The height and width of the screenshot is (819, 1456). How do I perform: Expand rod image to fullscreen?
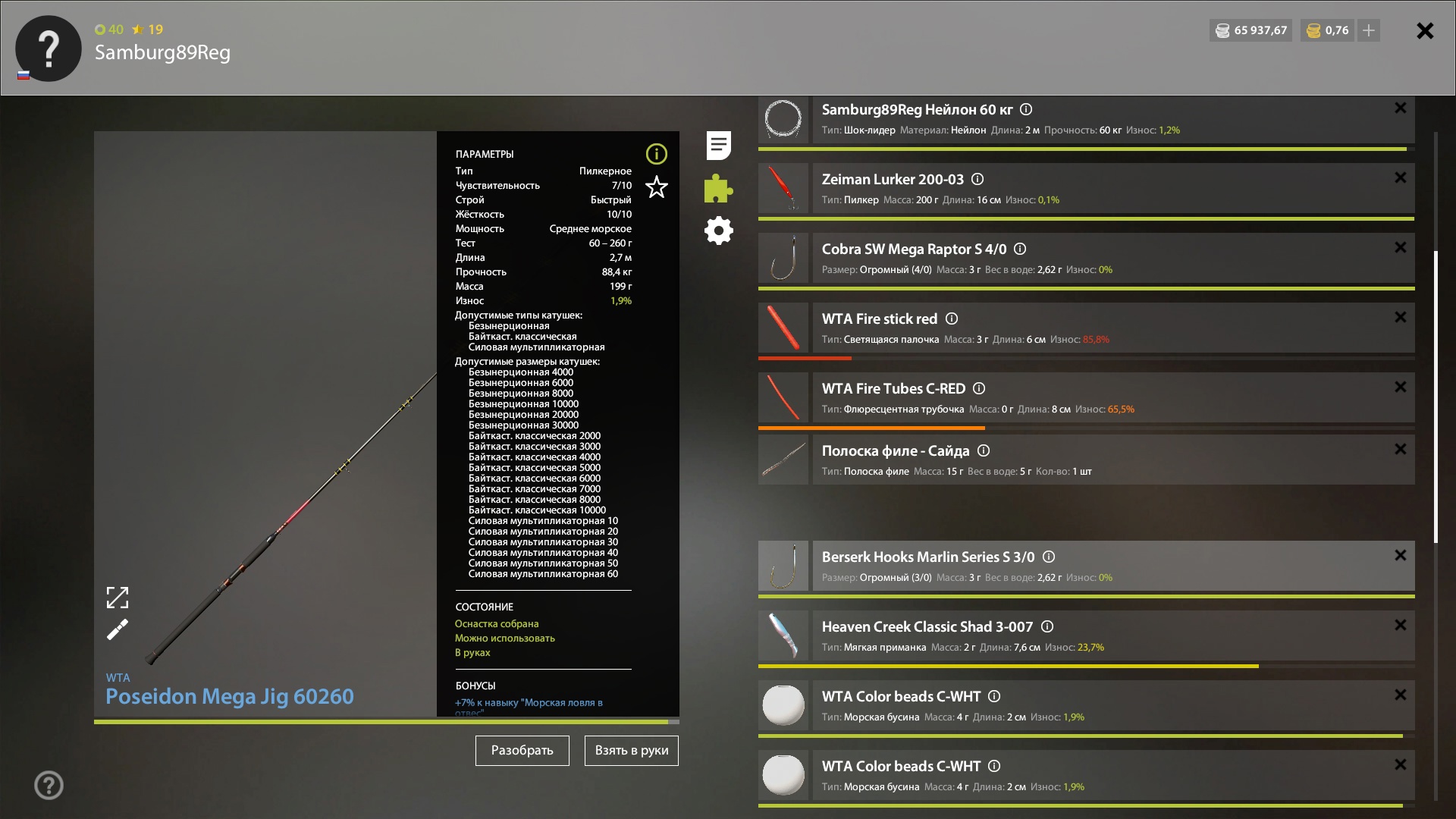[x=118, y=598]
